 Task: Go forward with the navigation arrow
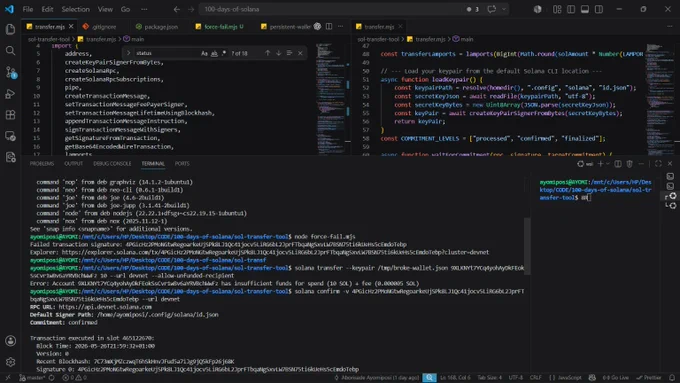tap(191, 9)
